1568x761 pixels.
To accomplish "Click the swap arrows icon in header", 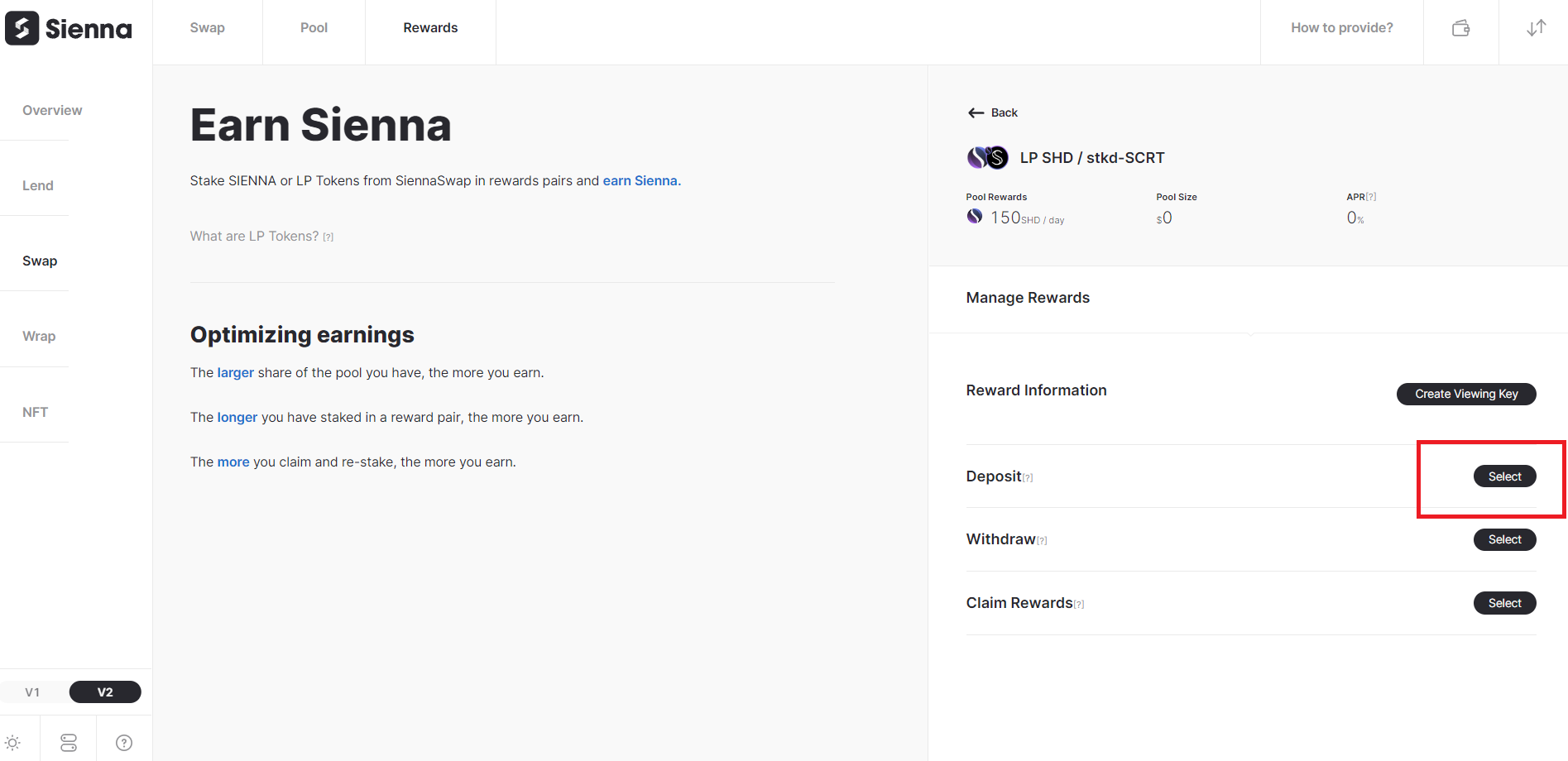I will 1537,28.
